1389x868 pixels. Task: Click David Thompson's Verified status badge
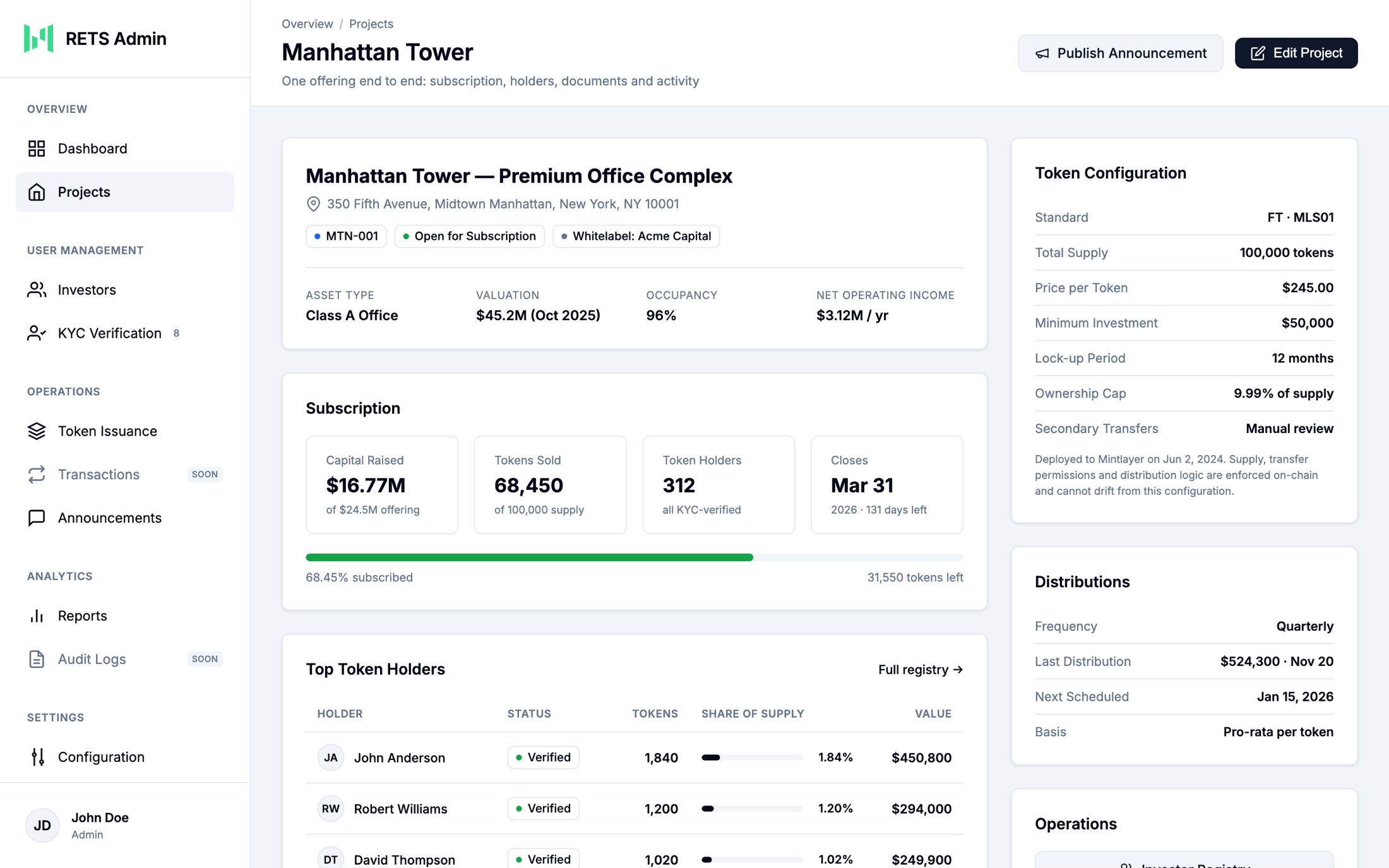click(544, 859)
